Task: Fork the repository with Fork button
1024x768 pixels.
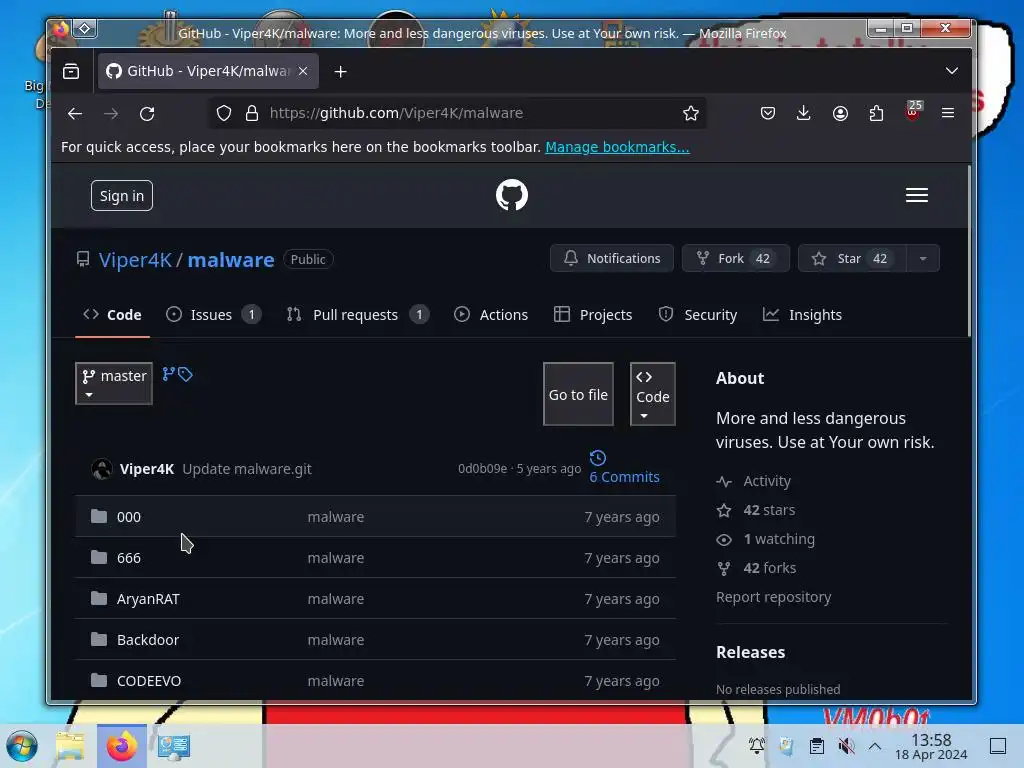Action: coord(735,259)
